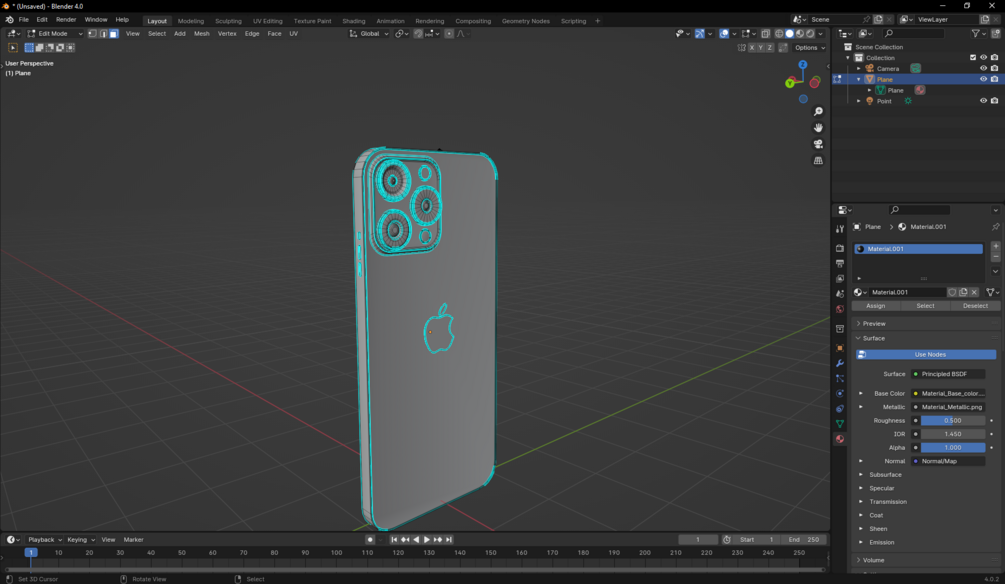Add a new material slot
Viewport: 1005px width, 584px height.
click(995, 246)
